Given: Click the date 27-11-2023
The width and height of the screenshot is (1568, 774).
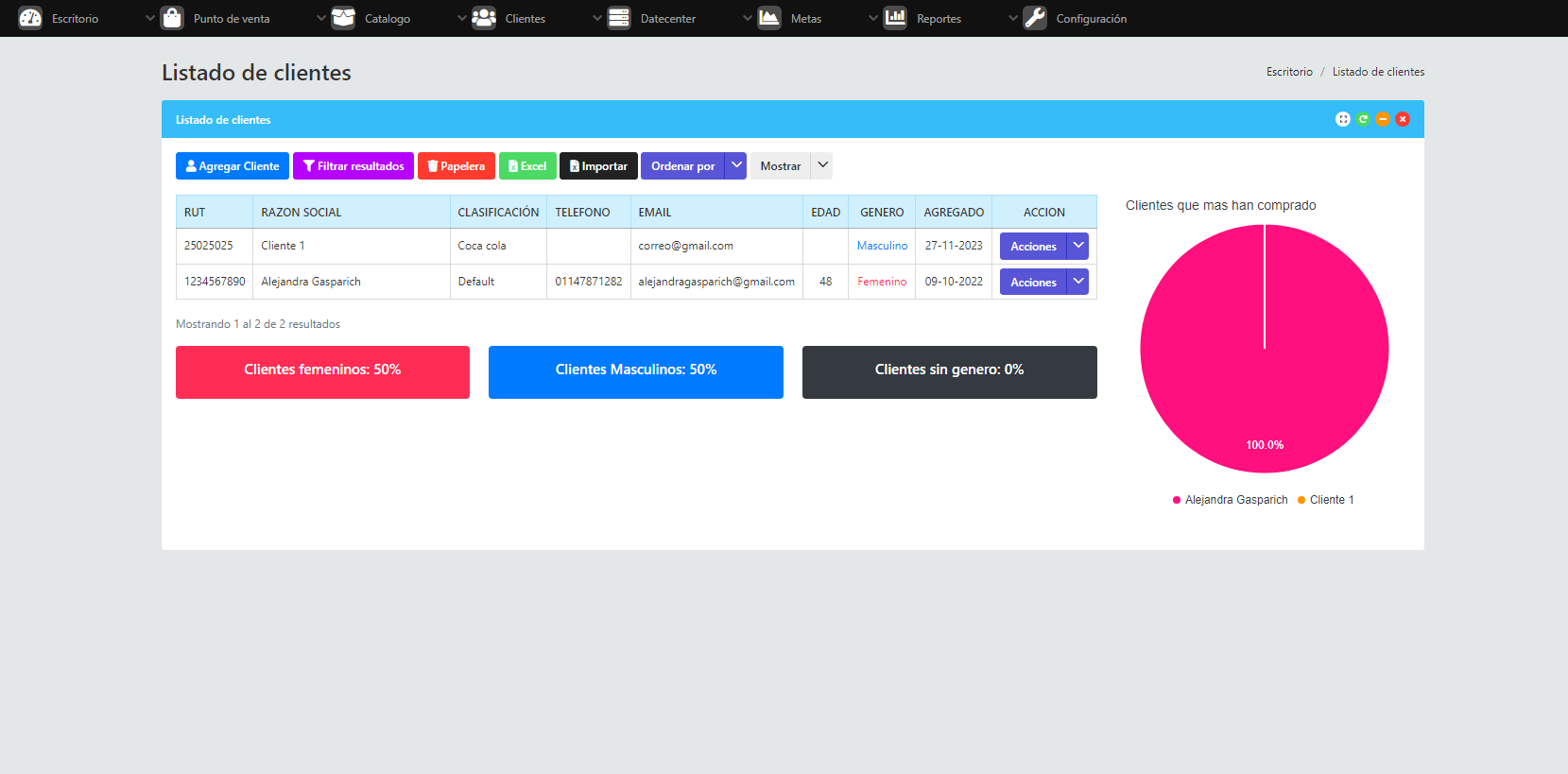Looking at the screenshot, I should click(954, 246).
